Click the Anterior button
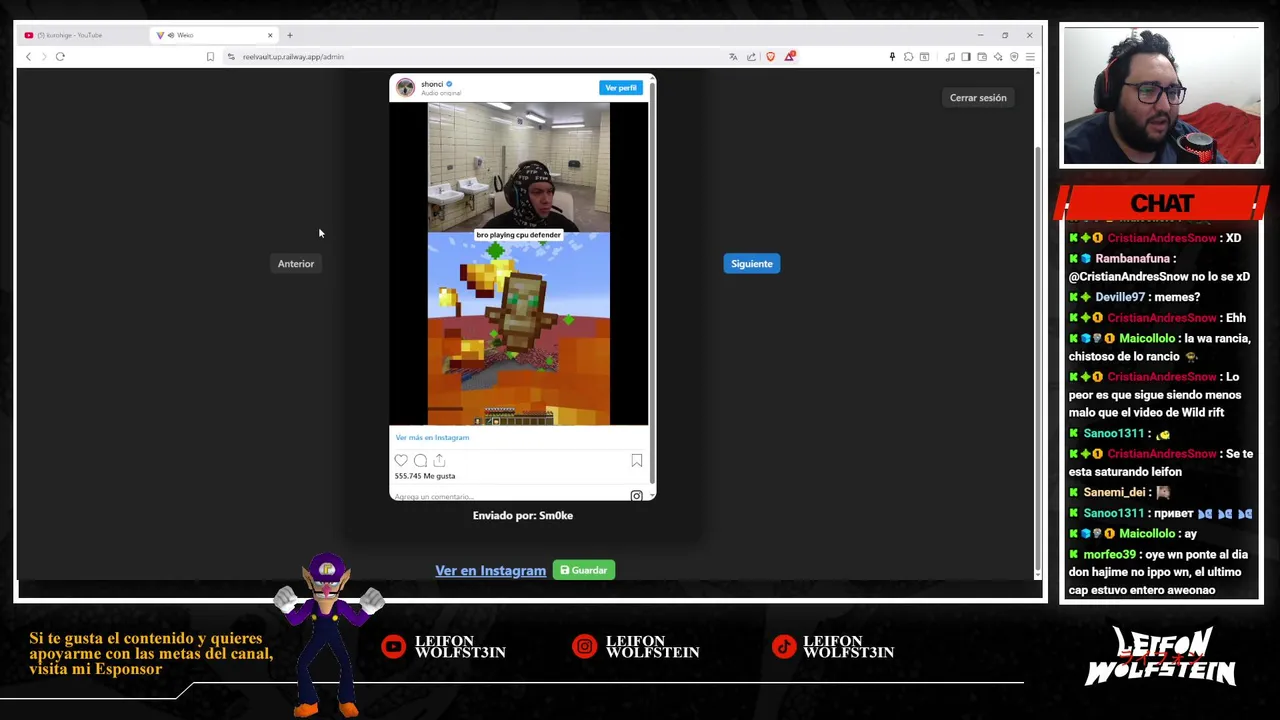 296,264
